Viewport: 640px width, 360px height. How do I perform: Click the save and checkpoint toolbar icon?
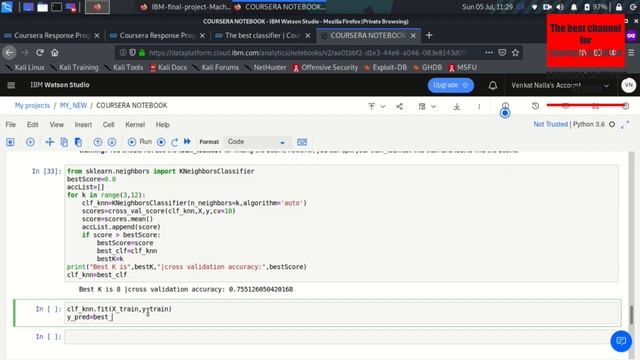pyautogui.click(x=10, y=142)
